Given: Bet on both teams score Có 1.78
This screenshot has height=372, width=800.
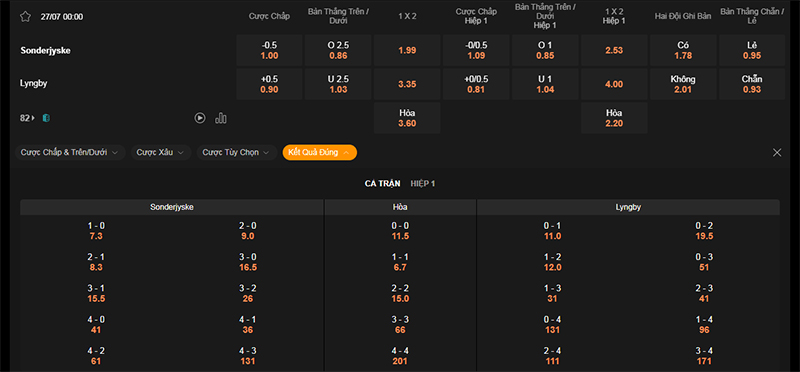Looking at the screenshot, I should pyautogui.click(x=683, y=51).
